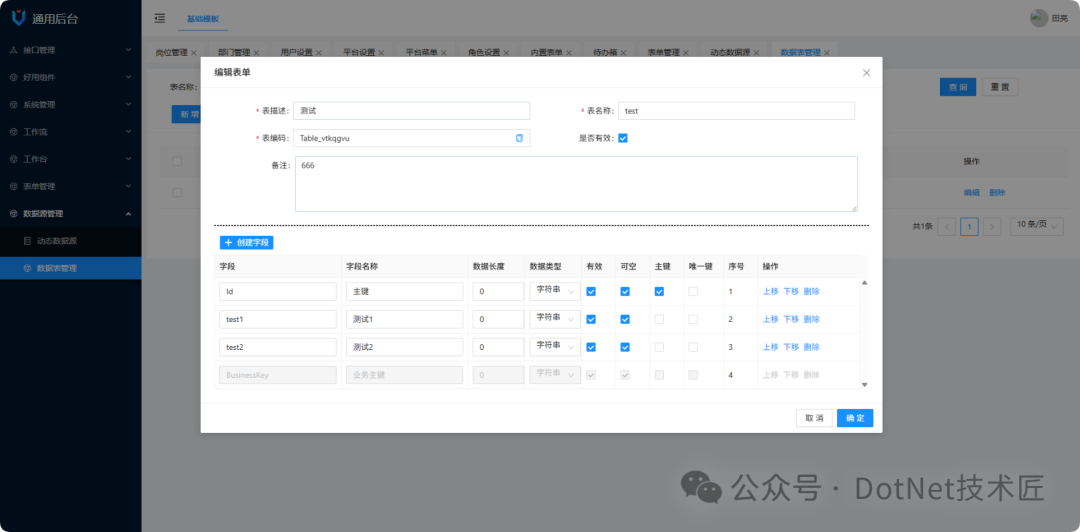Click the 通用后台 logo icon
1080x532 pixels.
(x=18, y=18)
